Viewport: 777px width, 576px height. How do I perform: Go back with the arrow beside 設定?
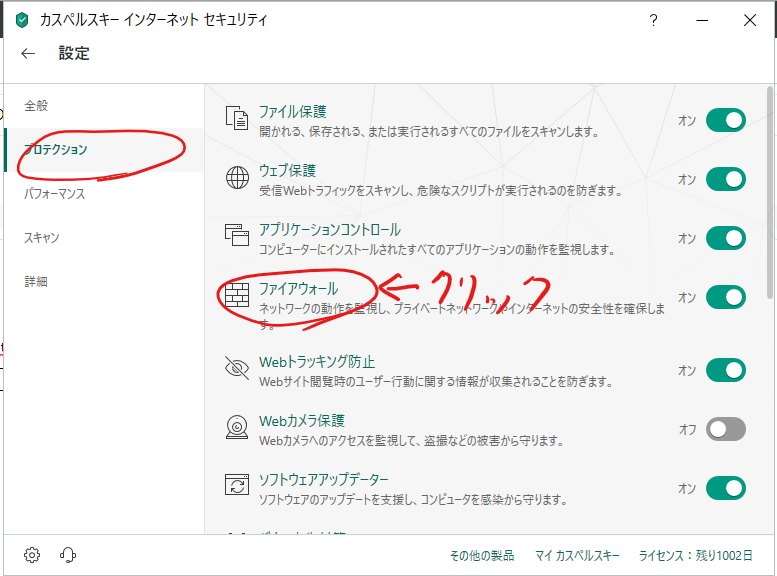tap(28, 54)
